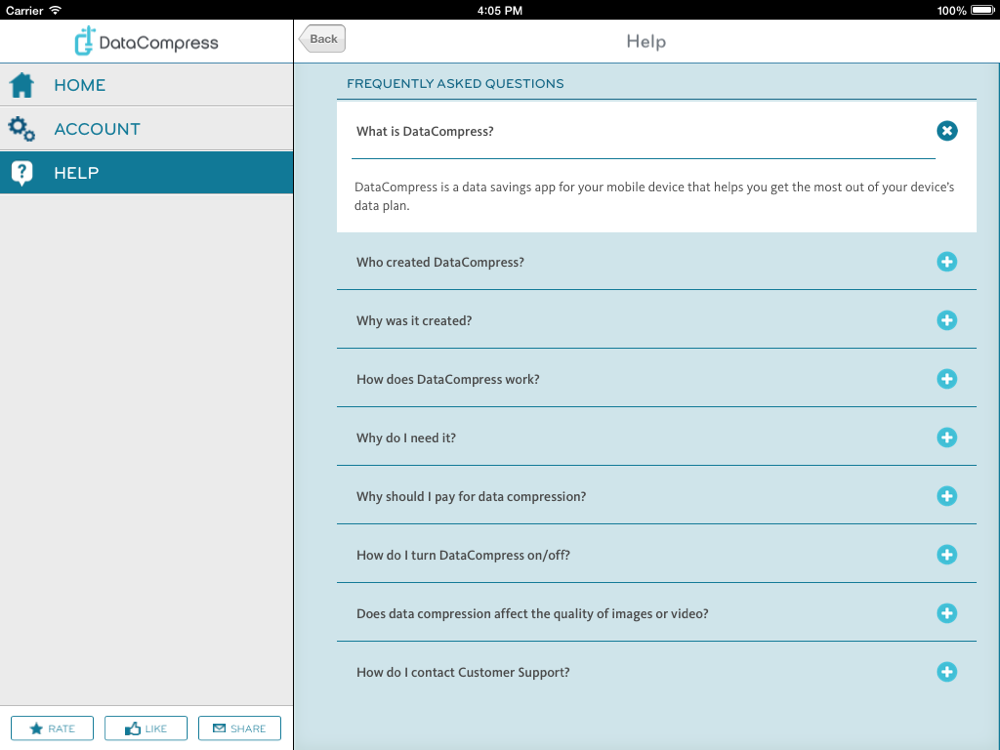Click 'Does data compression affect the quality' text
Viewport: 1000px width, 750px height.
tap(533, 614)
